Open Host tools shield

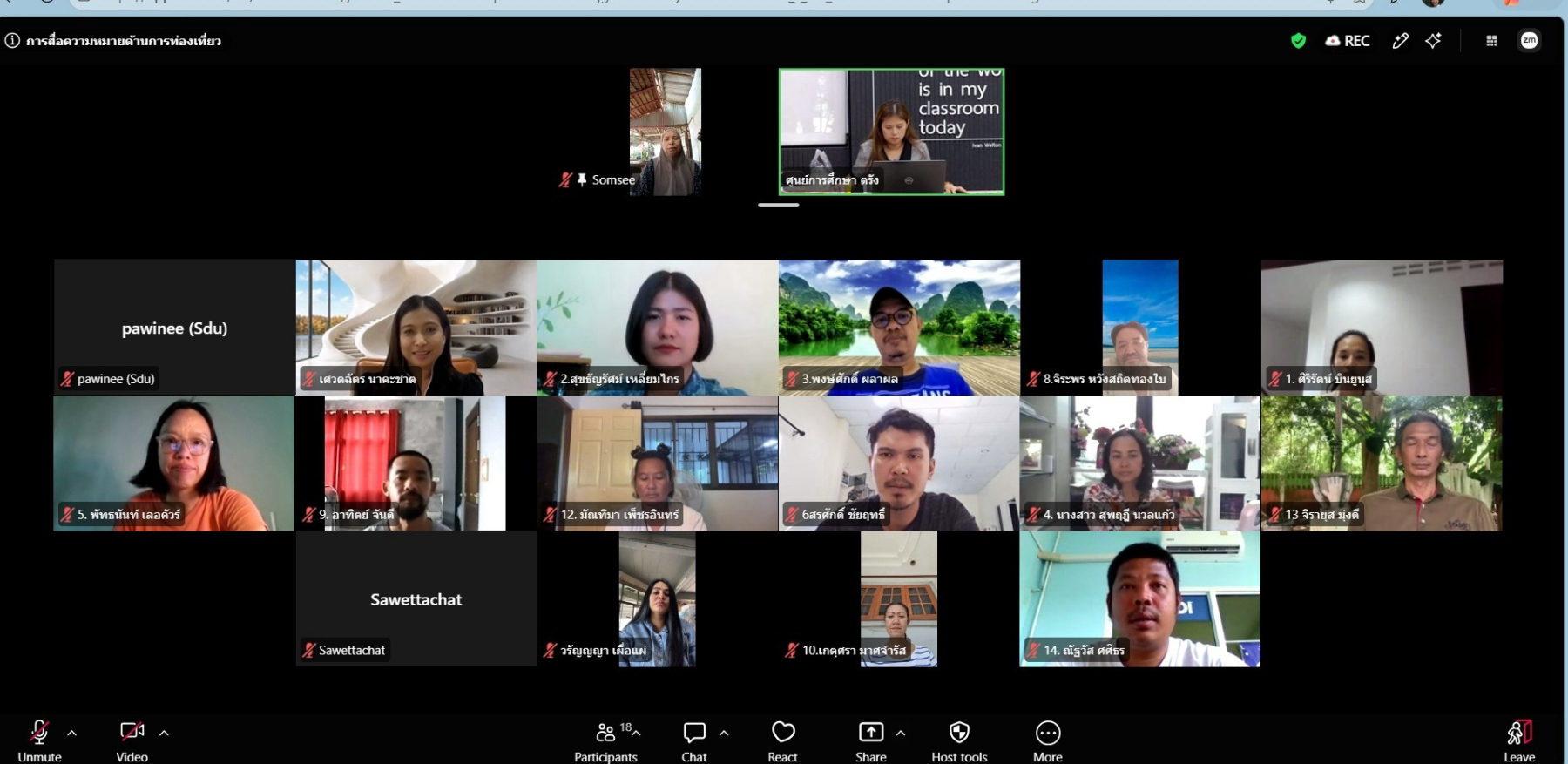point(959,741)
